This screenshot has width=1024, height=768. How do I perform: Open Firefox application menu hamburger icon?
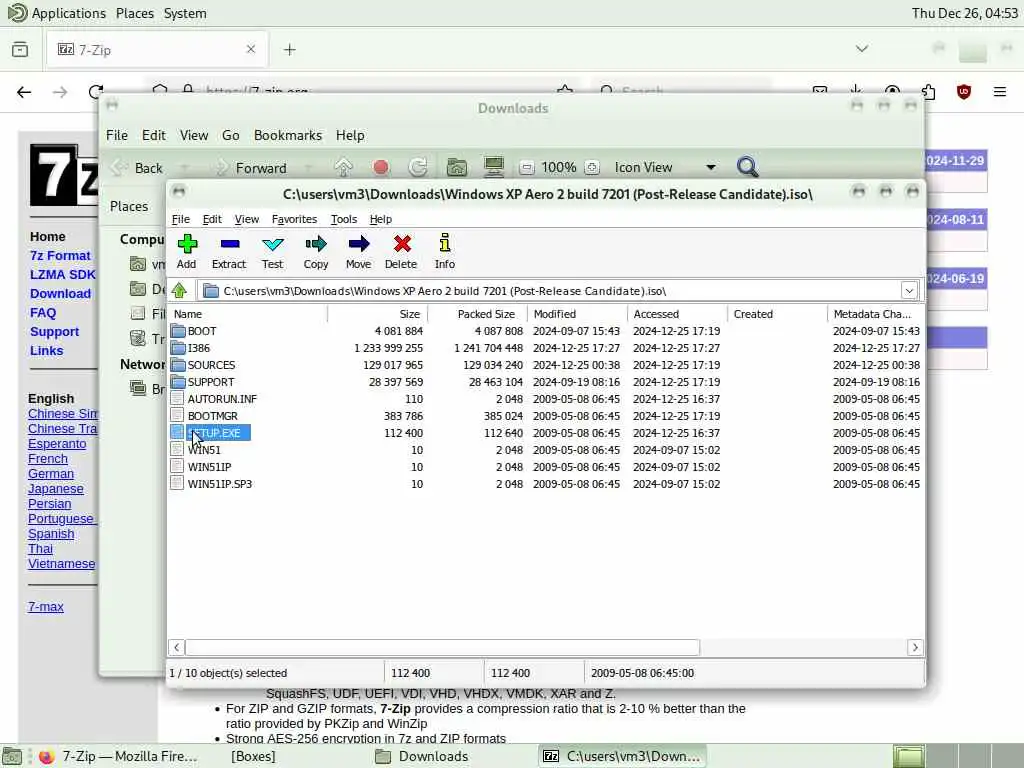[x=999, y=92]
